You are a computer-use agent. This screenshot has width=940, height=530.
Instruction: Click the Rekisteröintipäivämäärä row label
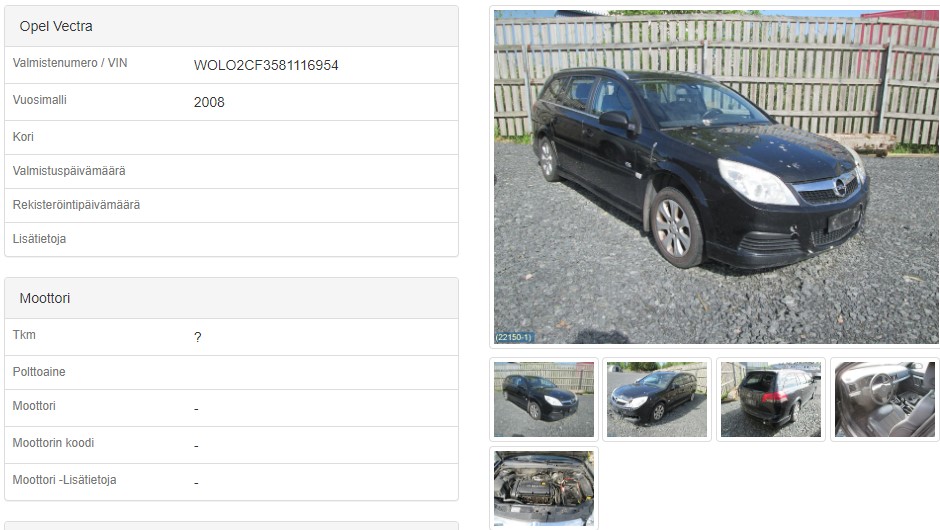pos(76,205)
